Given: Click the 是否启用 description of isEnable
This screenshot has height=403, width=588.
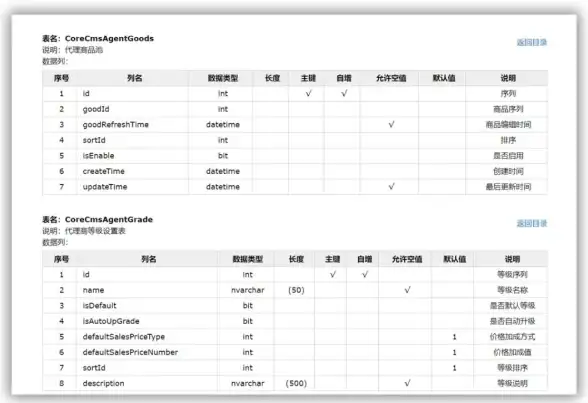Looking at the screenshot, I should [508, 156].
